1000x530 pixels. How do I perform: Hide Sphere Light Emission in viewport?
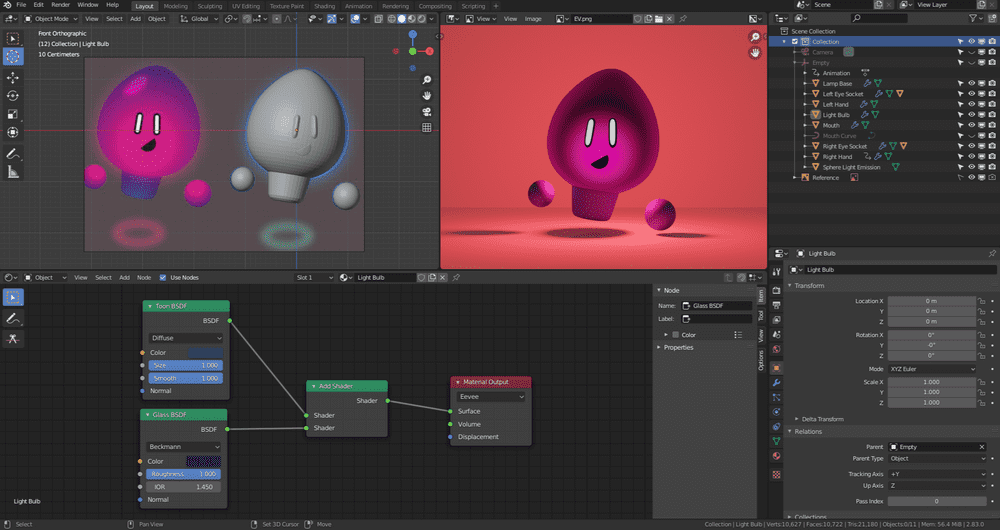[971, 167]
